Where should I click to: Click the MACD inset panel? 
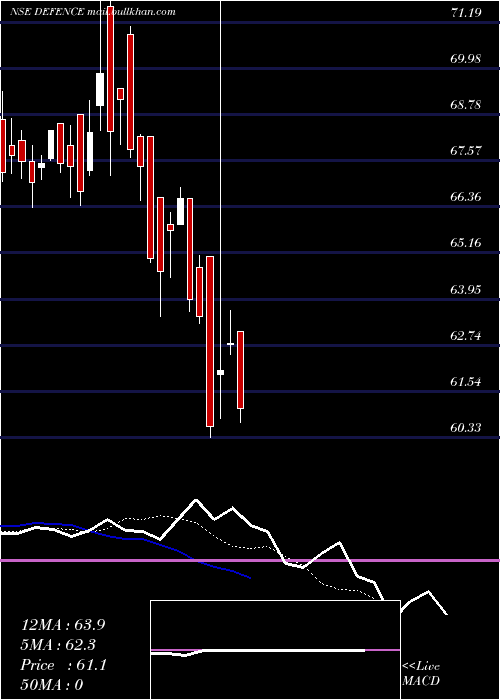click(275, 650)
